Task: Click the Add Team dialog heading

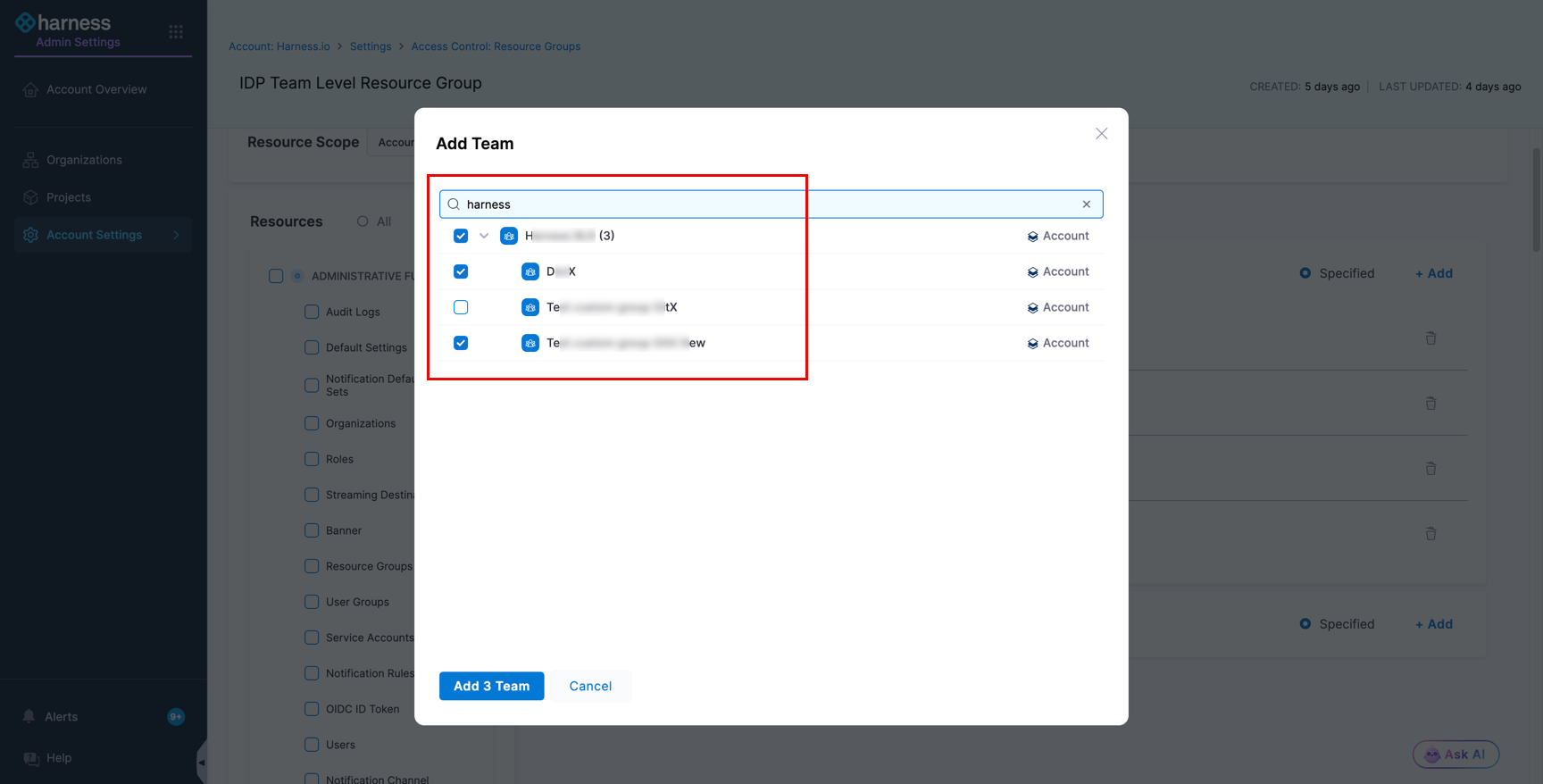Action: tap(475, 144)
